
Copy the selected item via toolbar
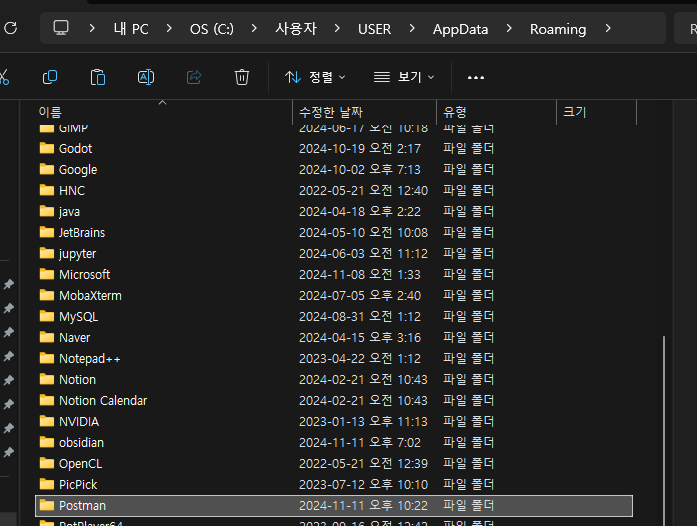[x=50, y=77]
